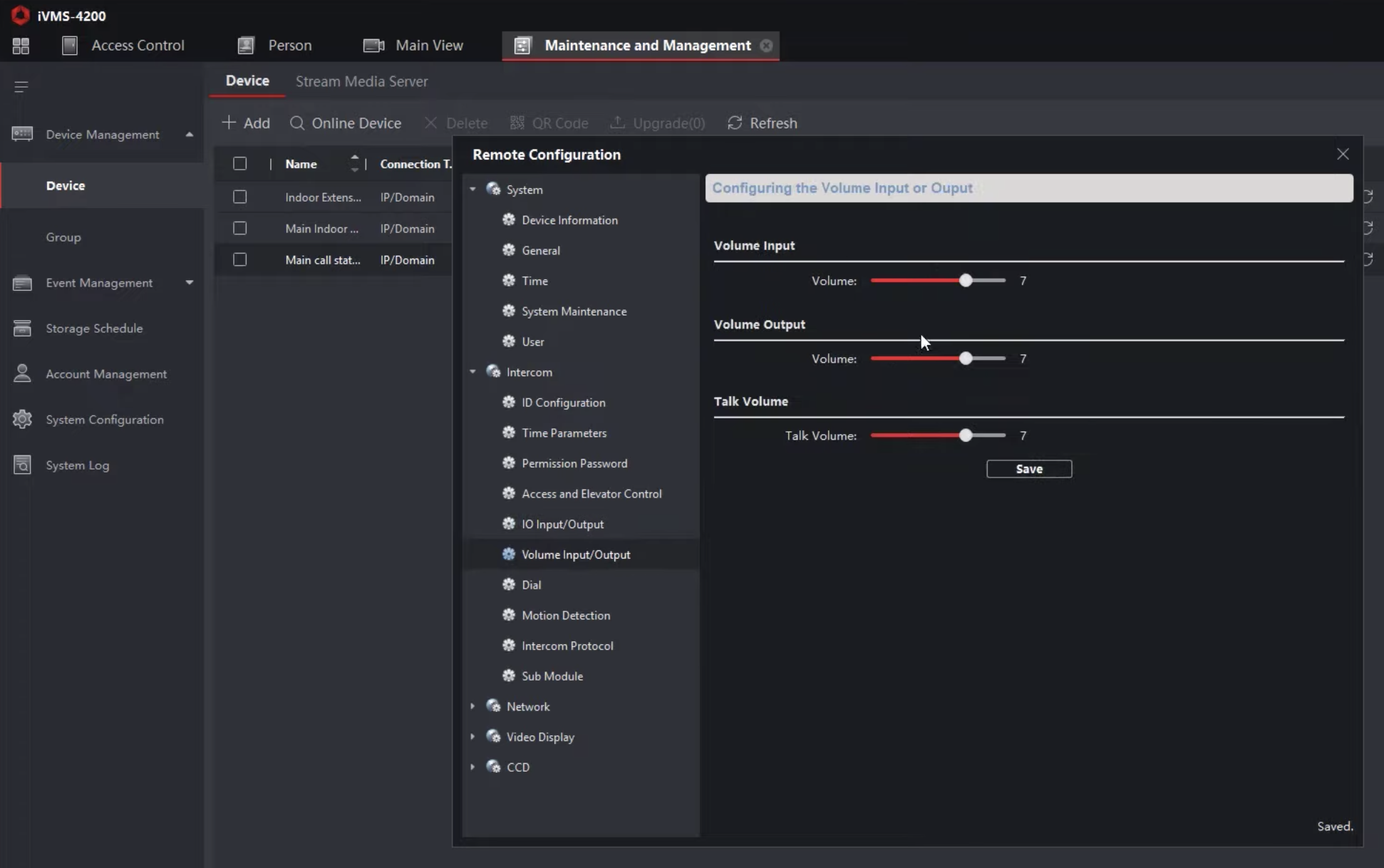Viewport: 1384px width, 868px height.
Task: Click the Online Device search icon
Action: (297, 123)
